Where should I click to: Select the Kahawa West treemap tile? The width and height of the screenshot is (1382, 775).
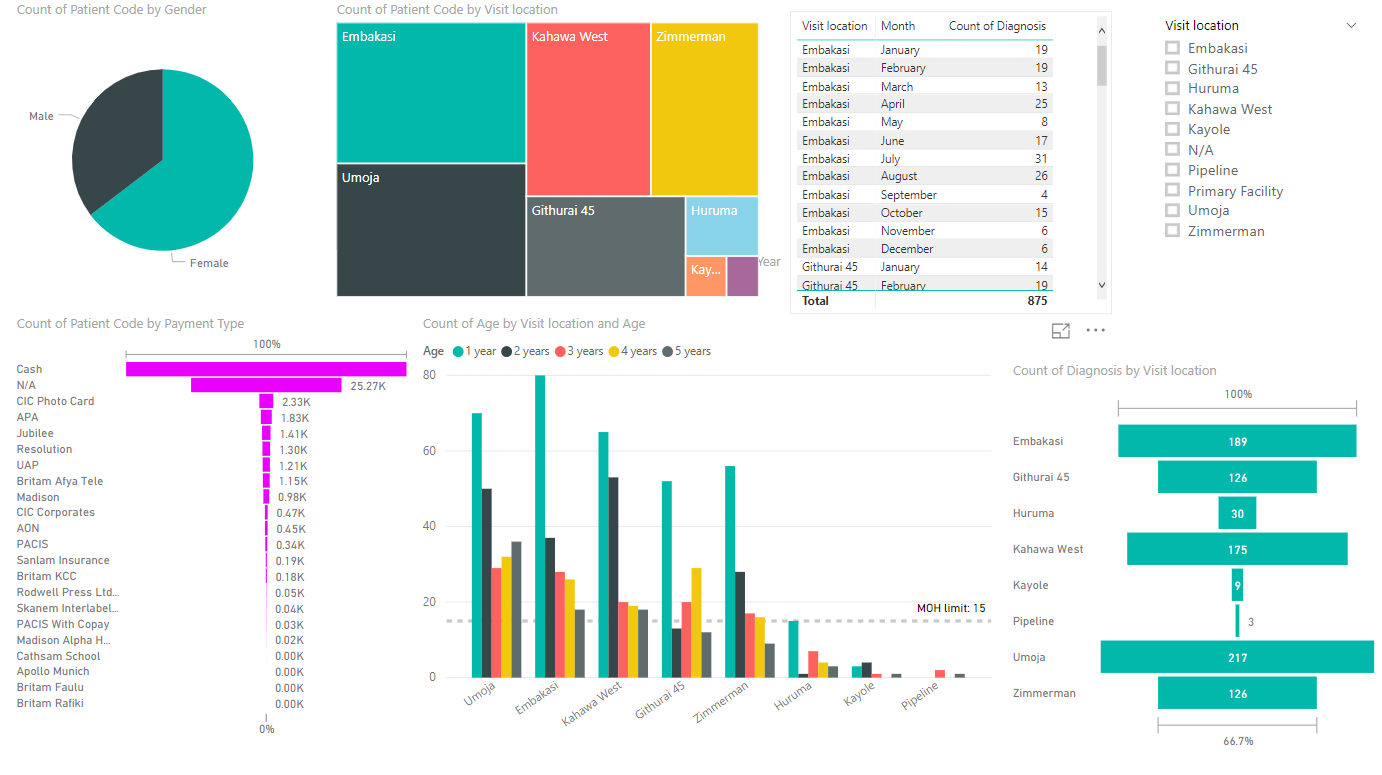pyautogui.click(x=588, y=109)
